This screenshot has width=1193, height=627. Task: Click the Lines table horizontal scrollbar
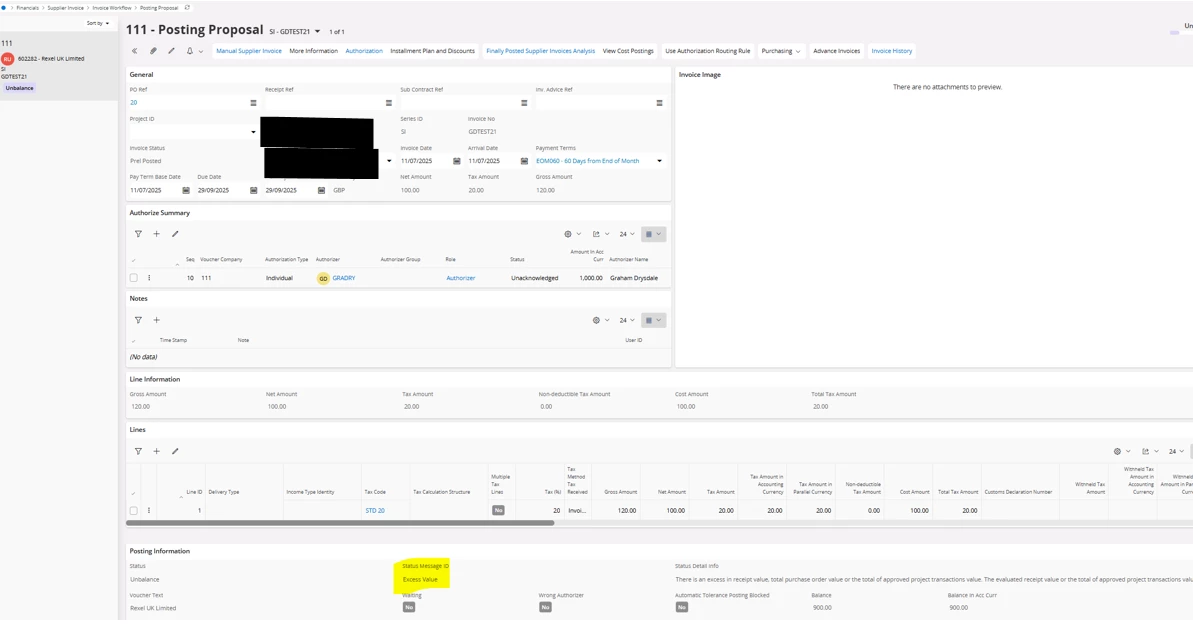pyautogui.click(x=340, y=523)
